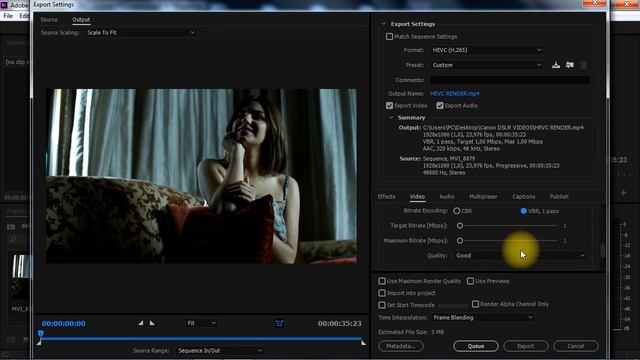Set In Point marker icon
The width and height of the screenshot is (640, 360).
(140, 323)
